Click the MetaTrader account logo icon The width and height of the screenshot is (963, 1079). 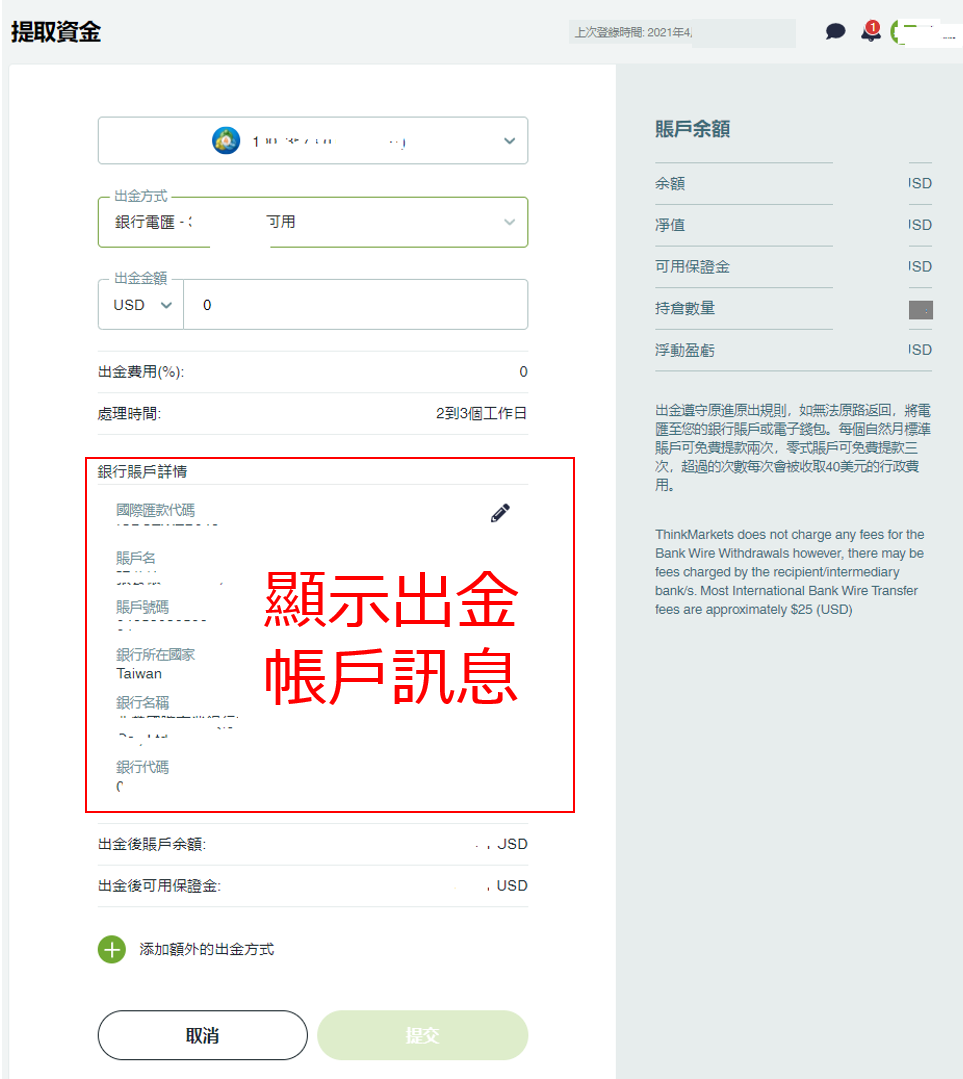[226, 140]
